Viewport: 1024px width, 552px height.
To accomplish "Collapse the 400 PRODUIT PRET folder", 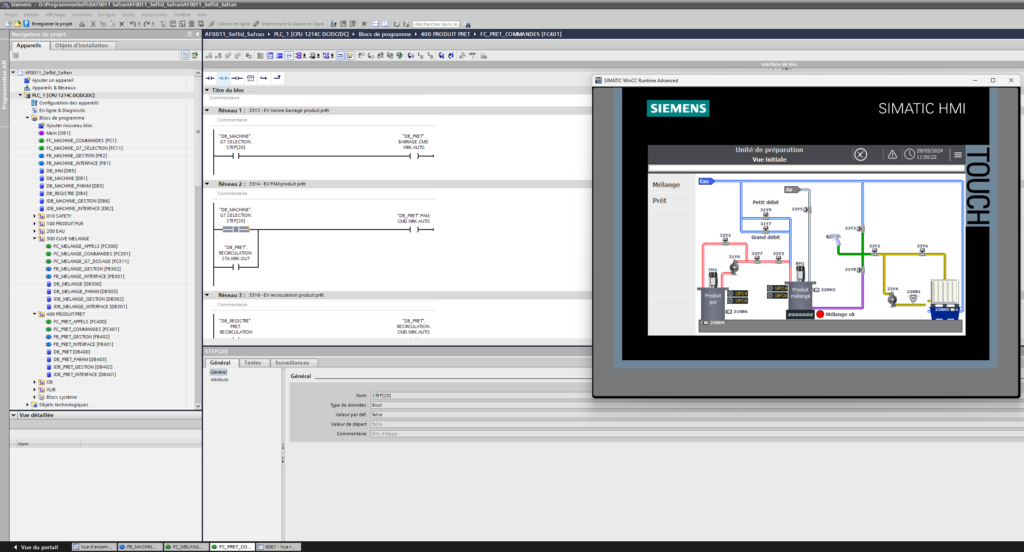I will tap(35, 314).
